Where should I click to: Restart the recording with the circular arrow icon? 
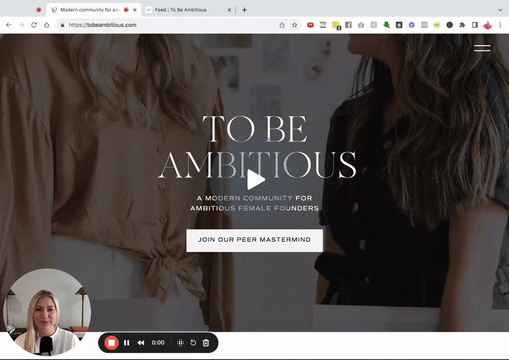point(193,343)
